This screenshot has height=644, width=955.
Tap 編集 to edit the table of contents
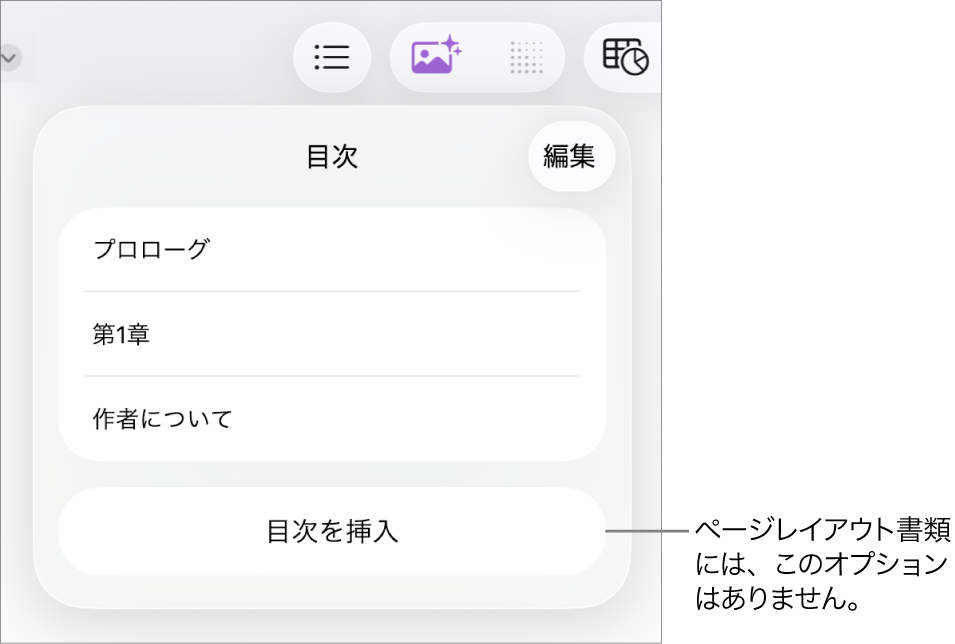[571, 156]
